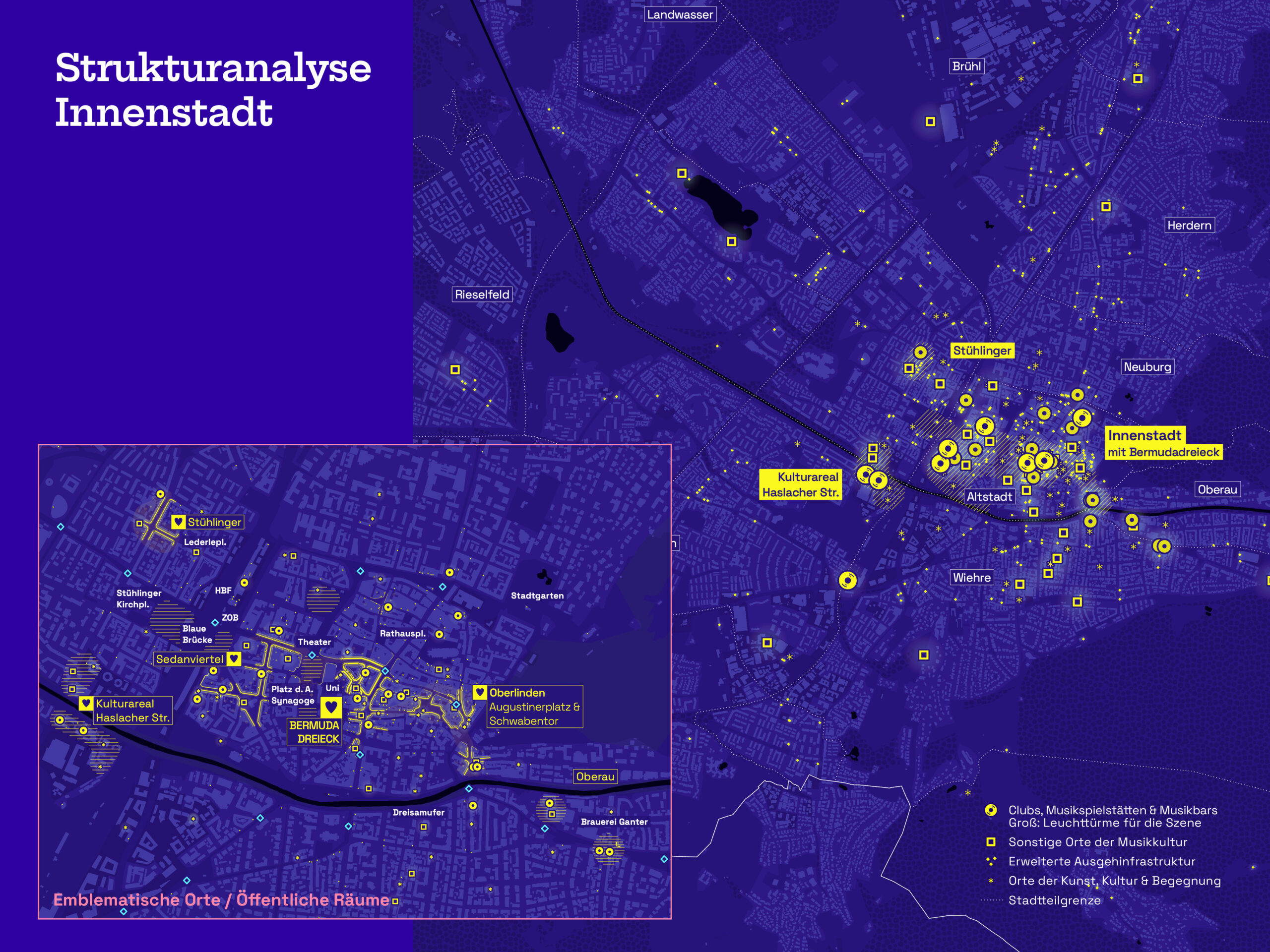Click the yellow Innenstadt highlight label
The height and width of the screenshot is (952, 1270).
coord(1144,435)
